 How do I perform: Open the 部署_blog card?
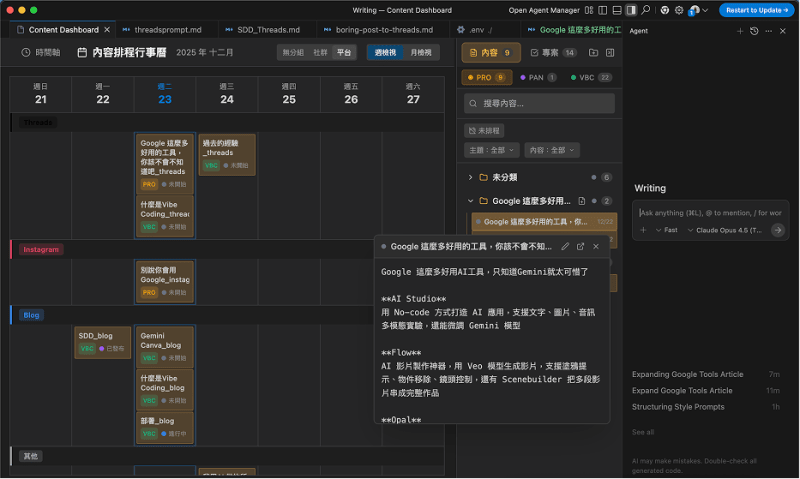165,428
